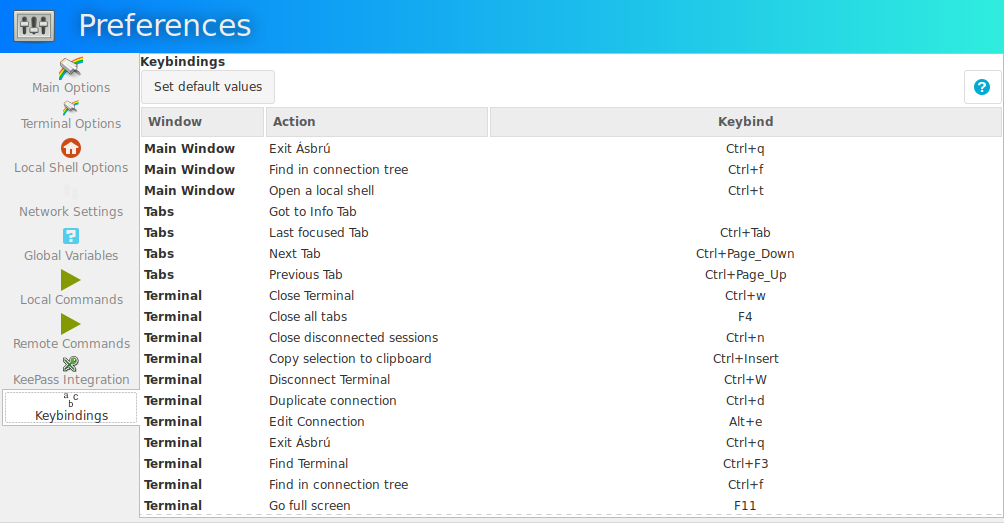Click the Ctrl+d keybind cell
This screenshot has width=1004, height=523.
[x=745, y=401]
